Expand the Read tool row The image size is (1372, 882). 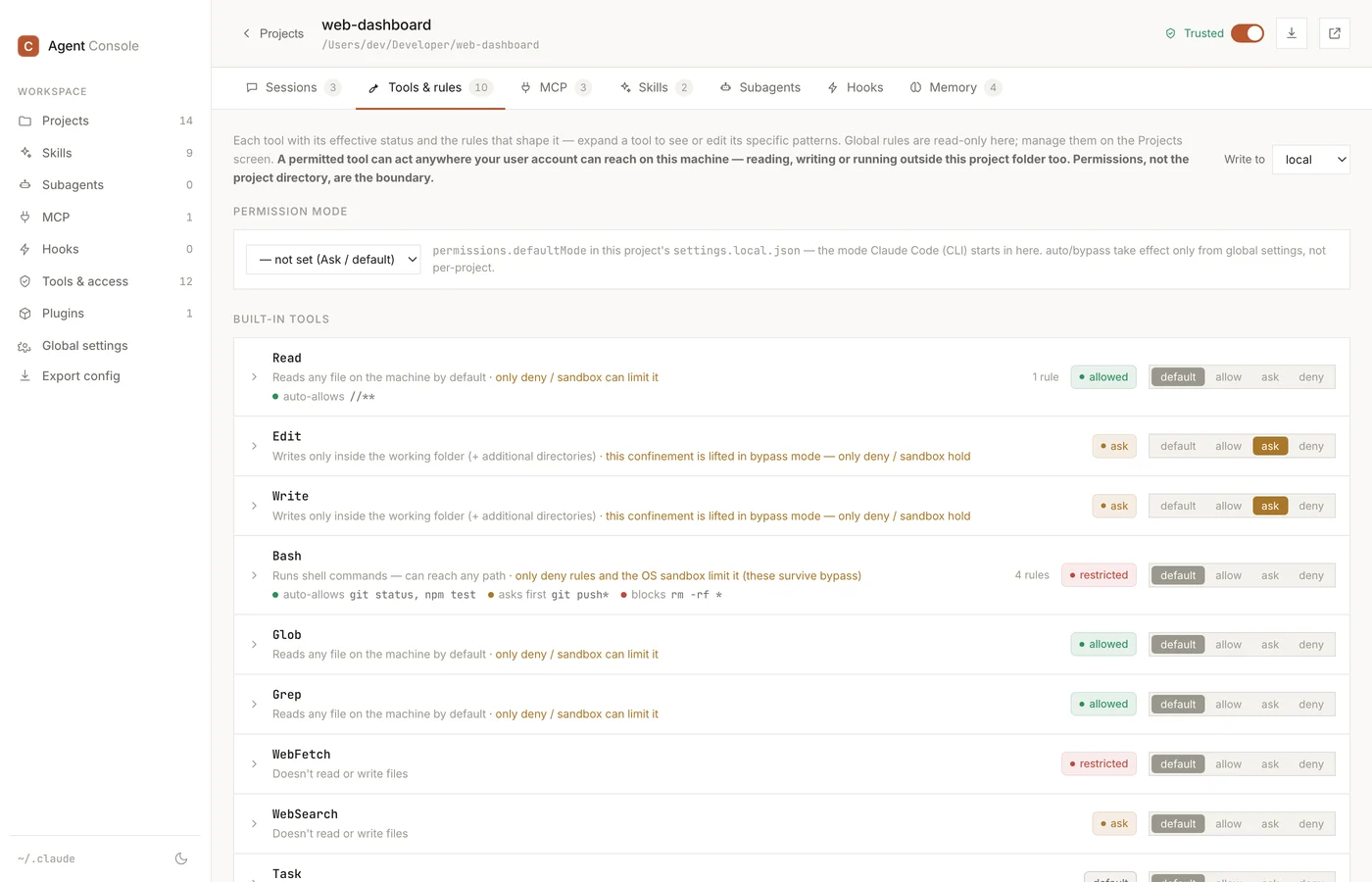(254, 377)
